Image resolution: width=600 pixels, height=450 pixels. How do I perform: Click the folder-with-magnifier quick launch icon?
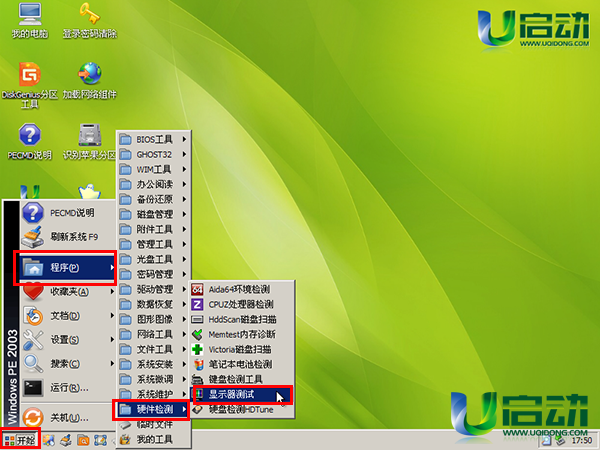click(83, 440)
